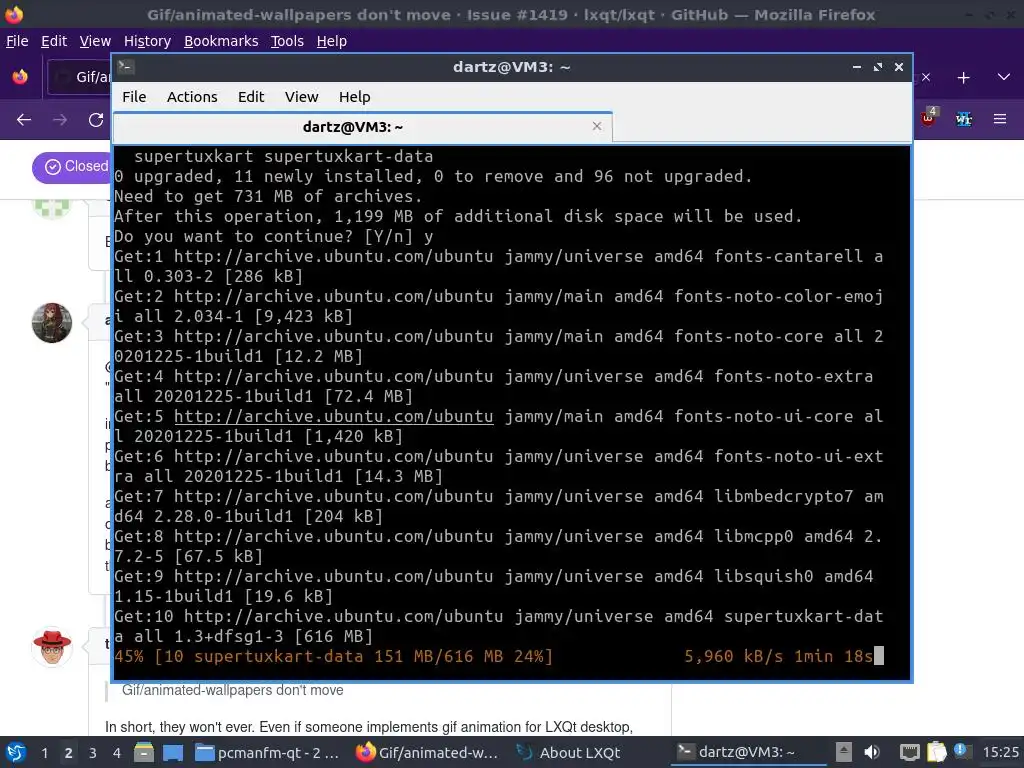Go back in Firefox

pos(24,120)
